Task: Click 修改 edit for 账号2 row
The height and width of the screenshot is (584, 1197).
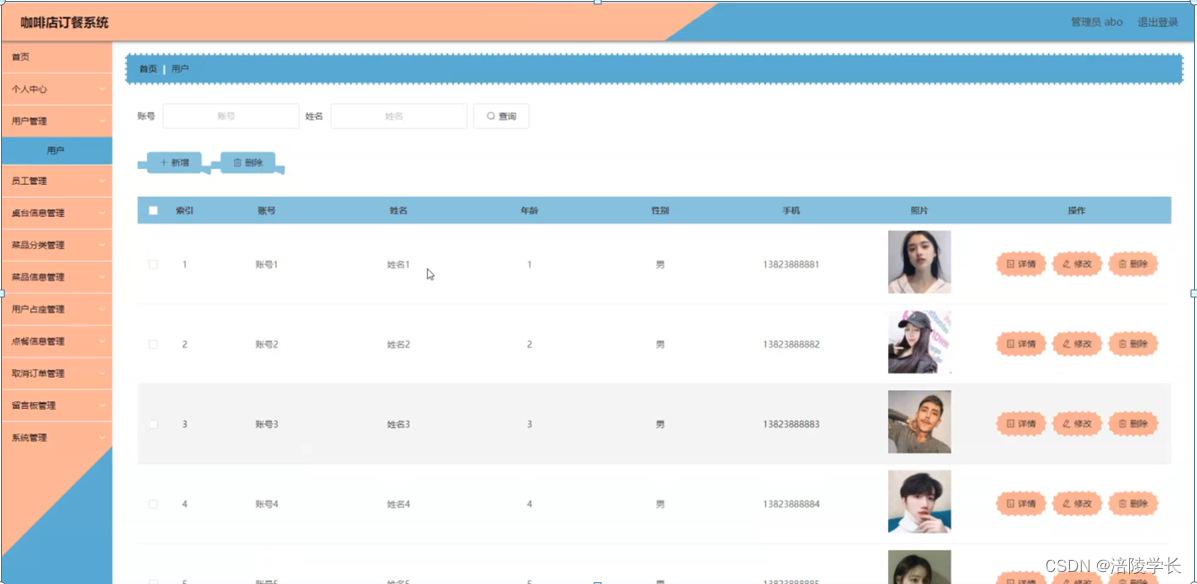Action: click(x=1077, y=344)
